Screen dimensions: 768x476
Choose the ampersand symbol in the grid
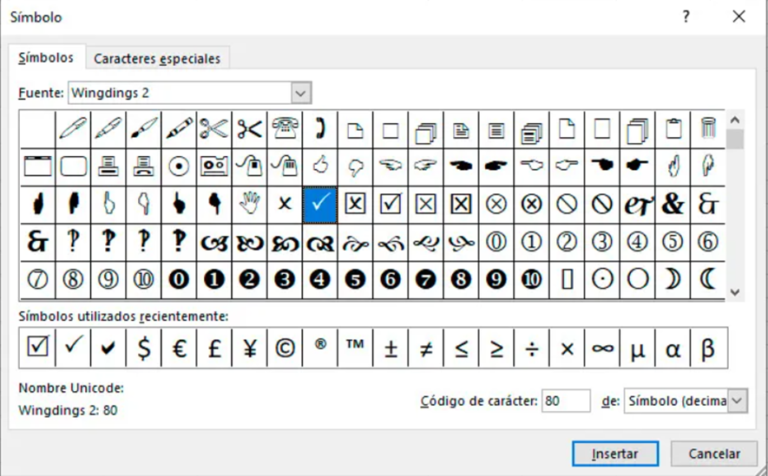[x=673, y=202]
